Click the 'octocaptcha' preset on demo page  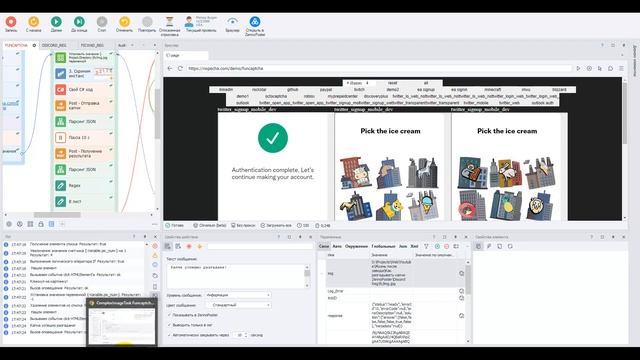[x=276, y=96]
